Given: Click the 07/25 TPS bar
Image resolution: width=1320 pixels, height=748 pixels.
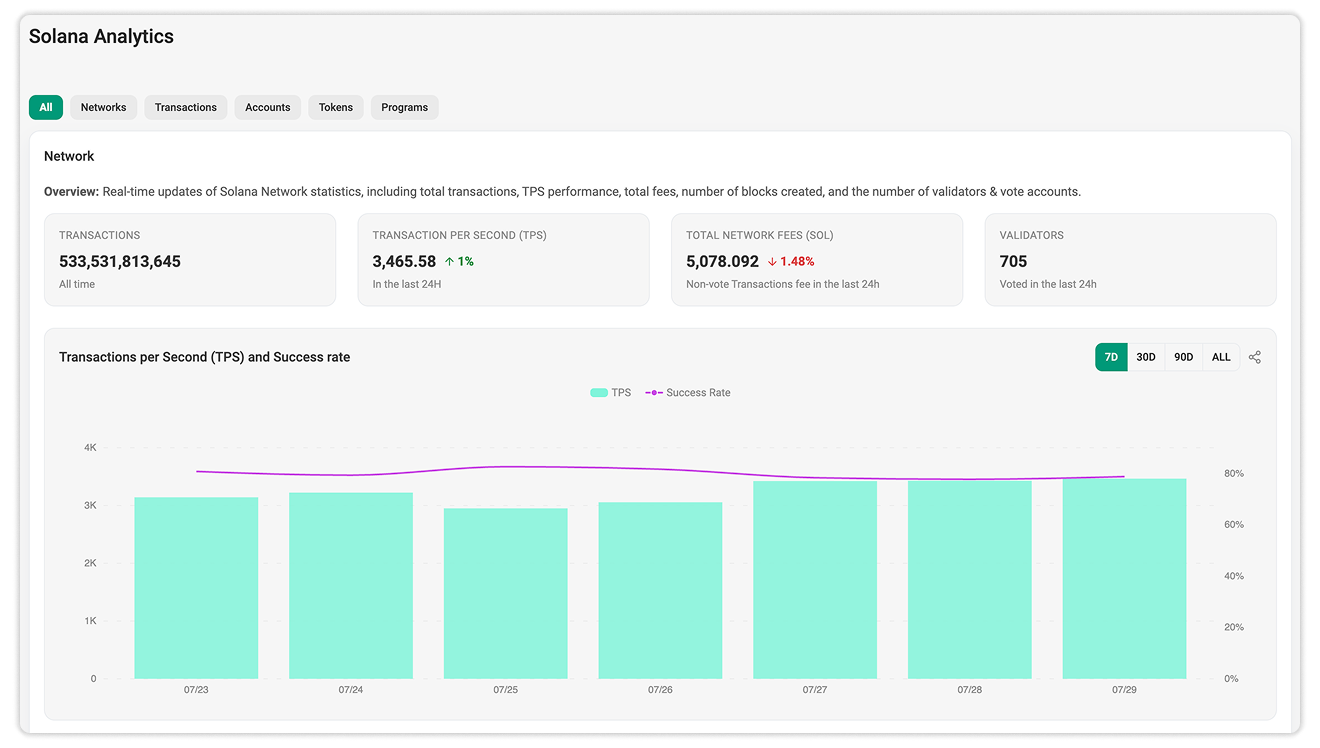Looking at the screenshot, I should click(x=506, y=594).
